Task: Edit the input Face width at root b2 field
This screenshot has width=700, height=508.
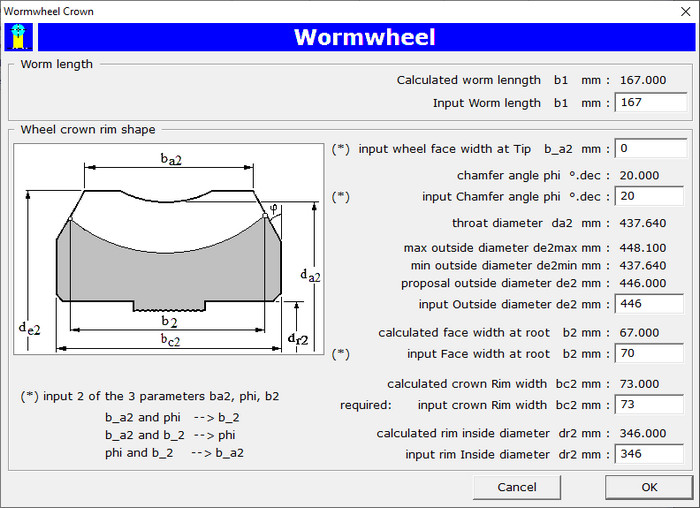Action: click(650, 353)
